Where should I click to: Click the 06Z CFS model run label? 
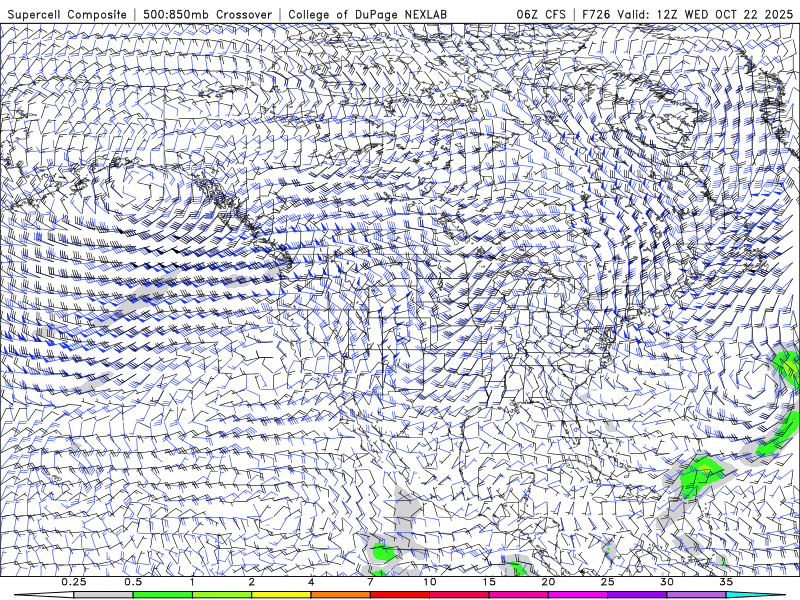click(541, 14)
